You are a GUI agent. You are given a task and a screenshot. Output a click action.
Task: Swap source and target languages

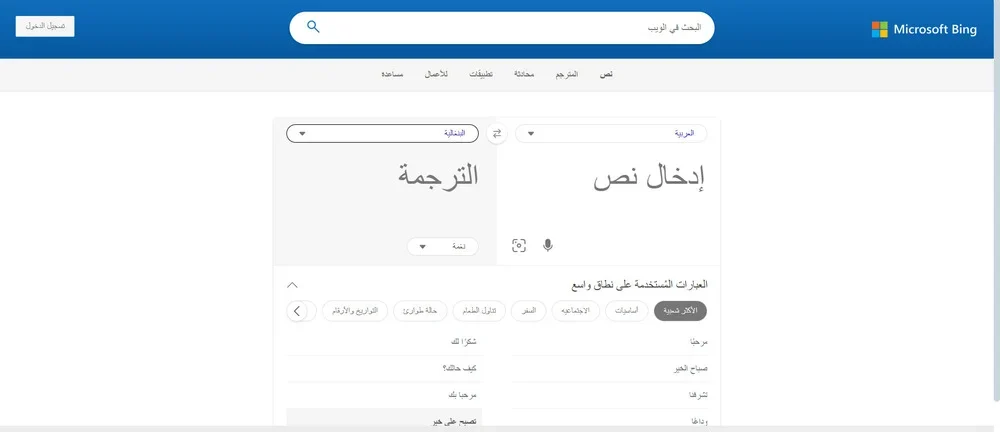(497, 134)
